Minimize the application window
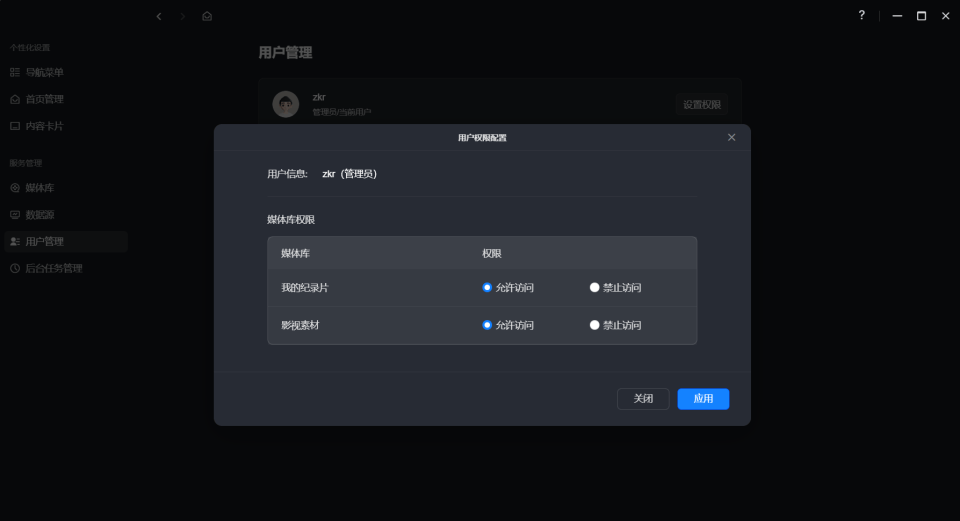The image size is (960, 521). tap(897, 16)
